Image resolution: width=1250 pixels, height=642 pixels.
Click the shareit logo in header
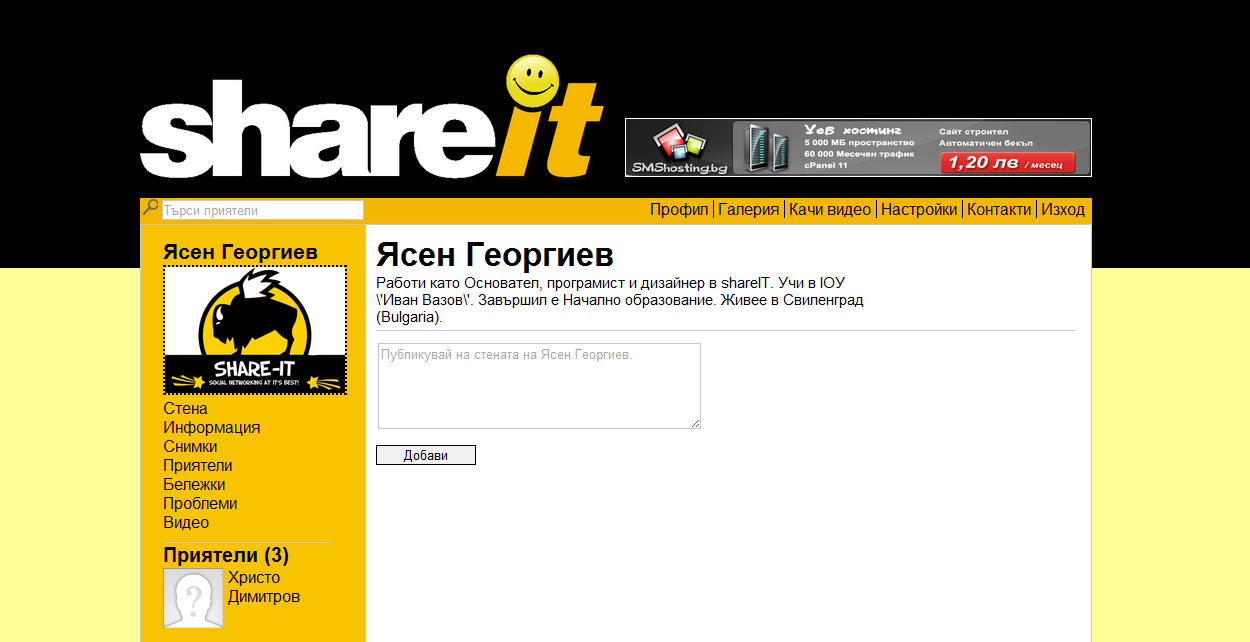click(x=372, y=118)
